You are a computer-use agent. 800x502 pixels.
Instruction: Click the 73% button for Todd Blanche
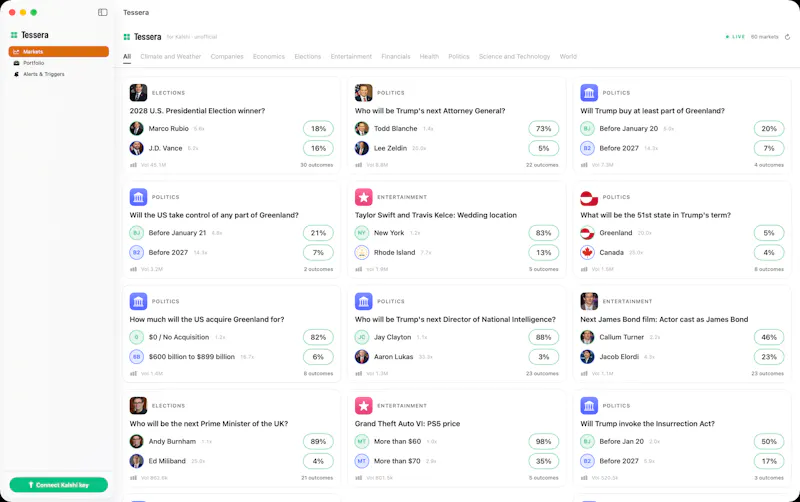point(544,129)
